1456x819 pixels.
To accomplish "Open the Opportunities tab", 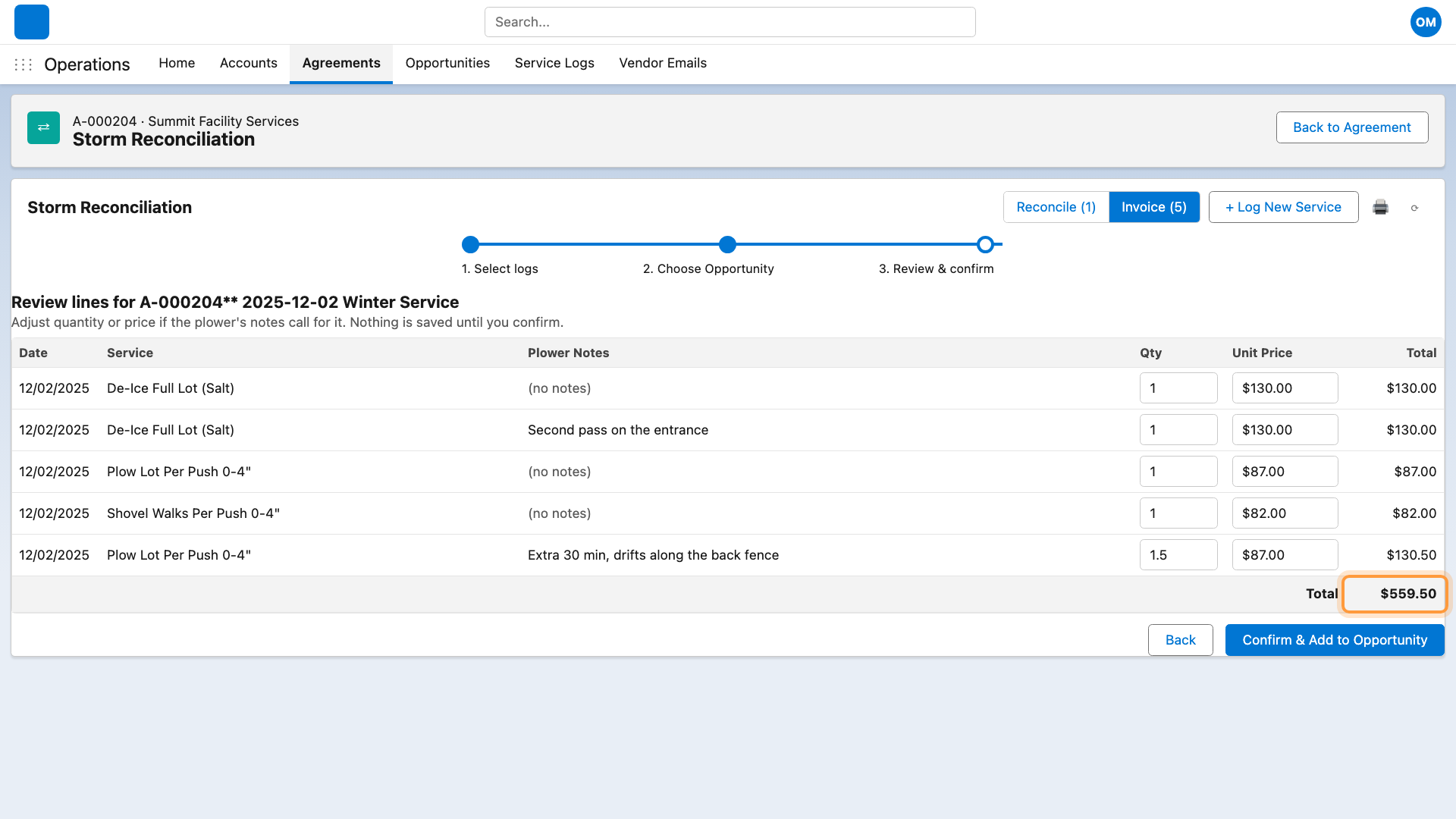I will (x=447, y=63).
